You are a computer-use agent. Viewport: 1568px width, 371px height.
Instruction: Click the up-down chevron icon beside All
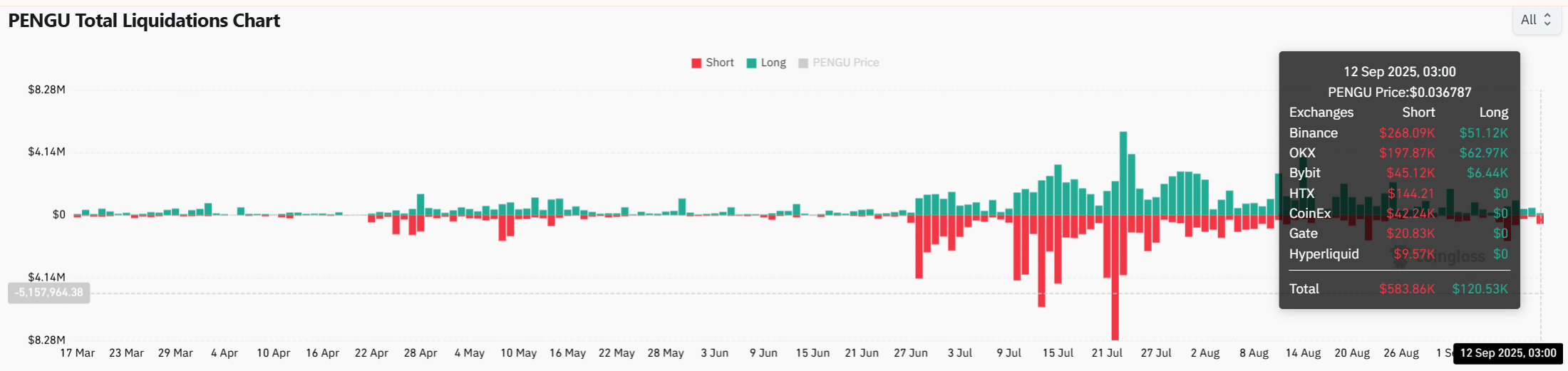pyautogui.click(x=1547, y=20)
